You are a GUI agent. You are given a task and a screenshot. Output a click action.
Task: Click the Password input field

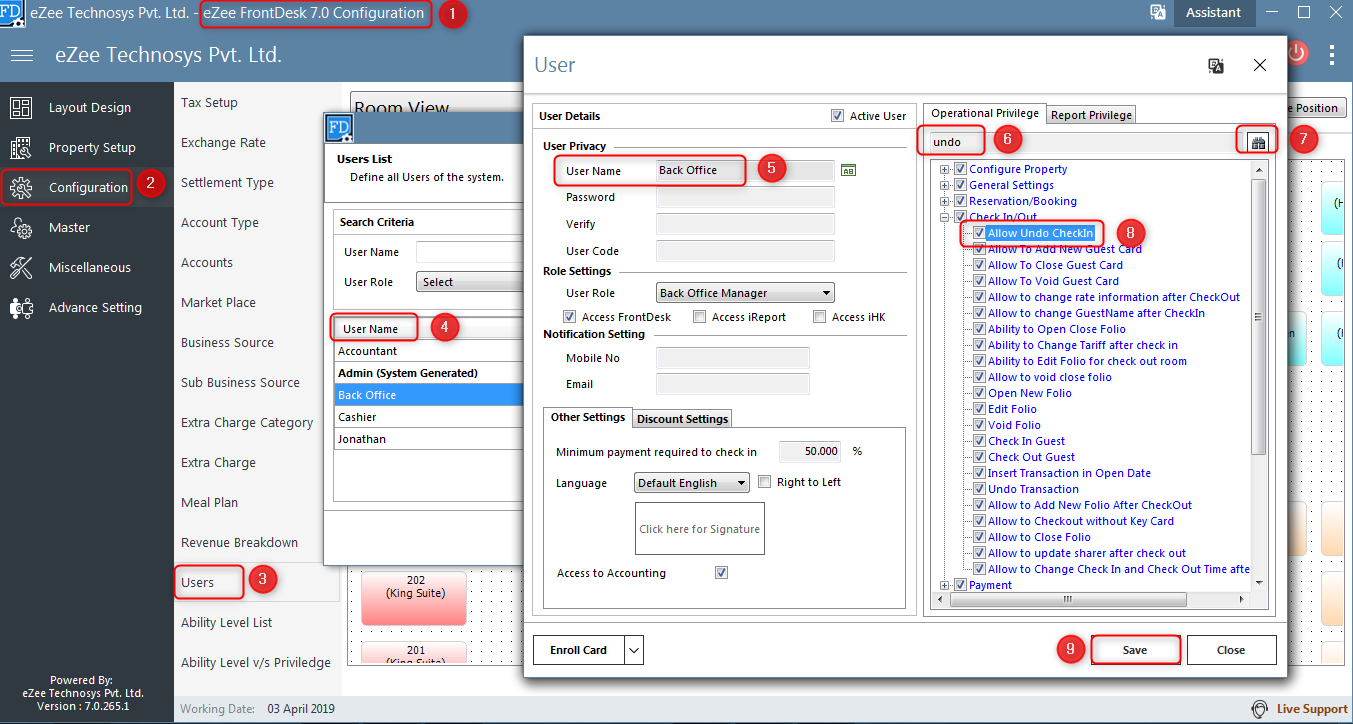coord(745,197)
